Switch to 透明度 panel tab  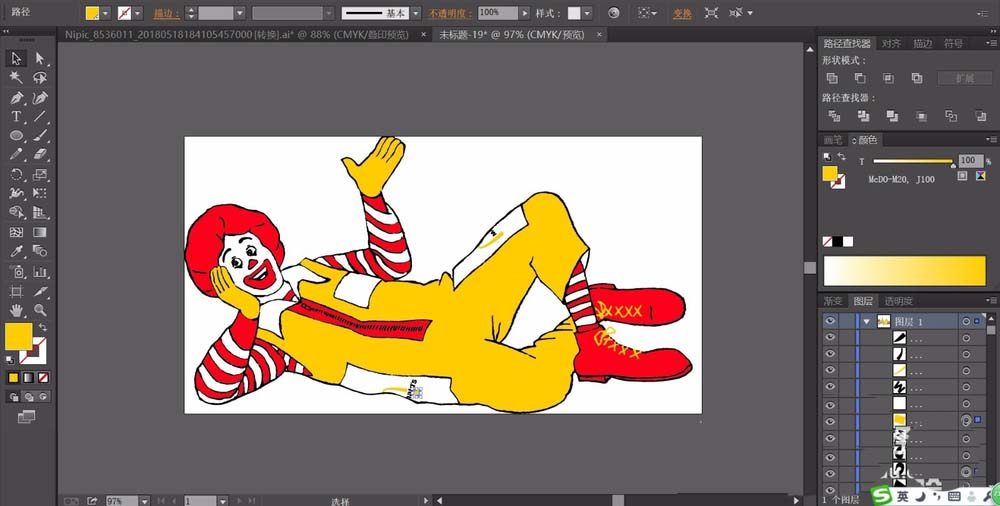pos(897,301)
